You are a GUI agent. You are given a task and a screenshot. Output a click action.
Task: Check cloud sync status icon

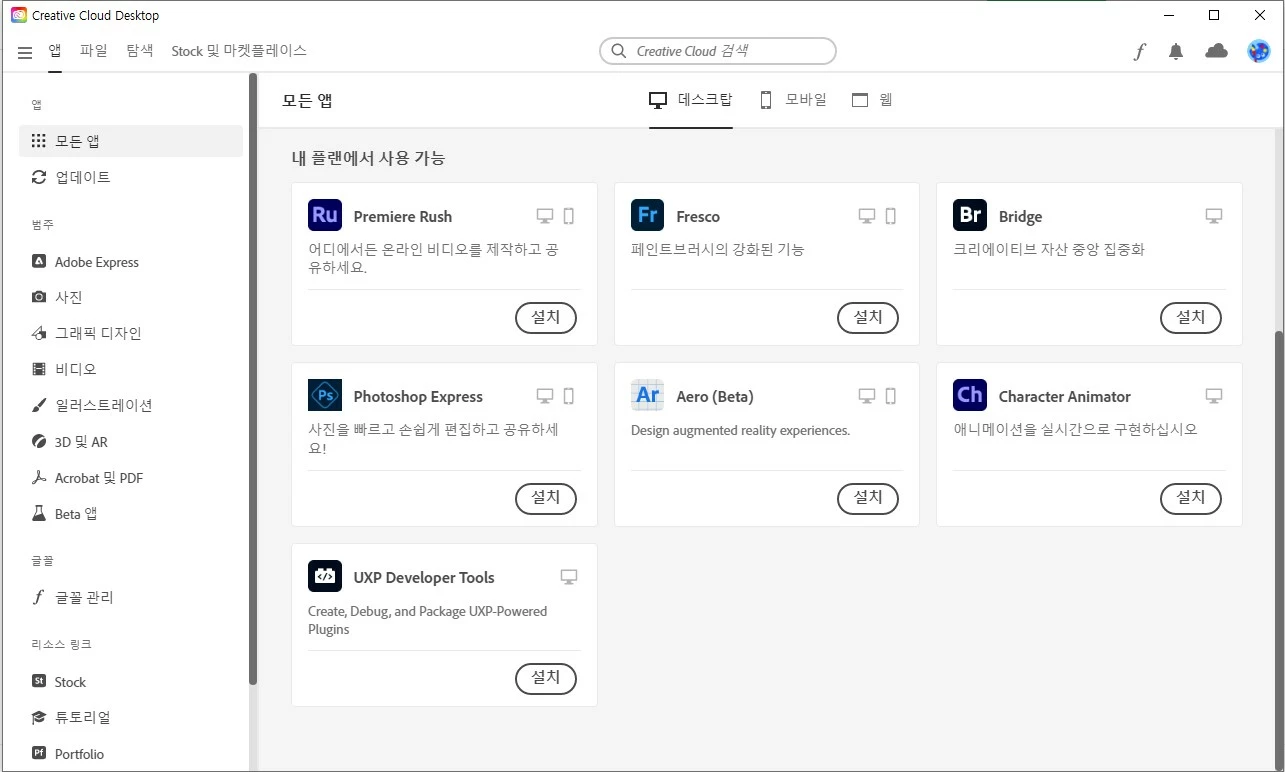pyautogui.click(x=1216, y=51)
